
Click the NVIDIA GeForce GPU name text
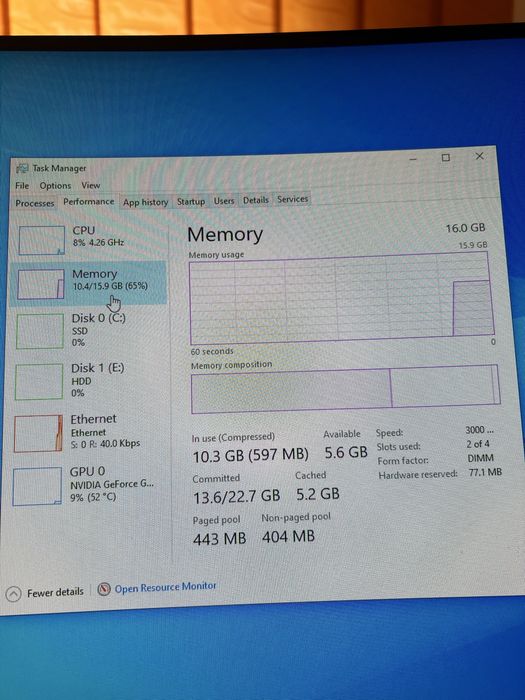pos(112,484)
